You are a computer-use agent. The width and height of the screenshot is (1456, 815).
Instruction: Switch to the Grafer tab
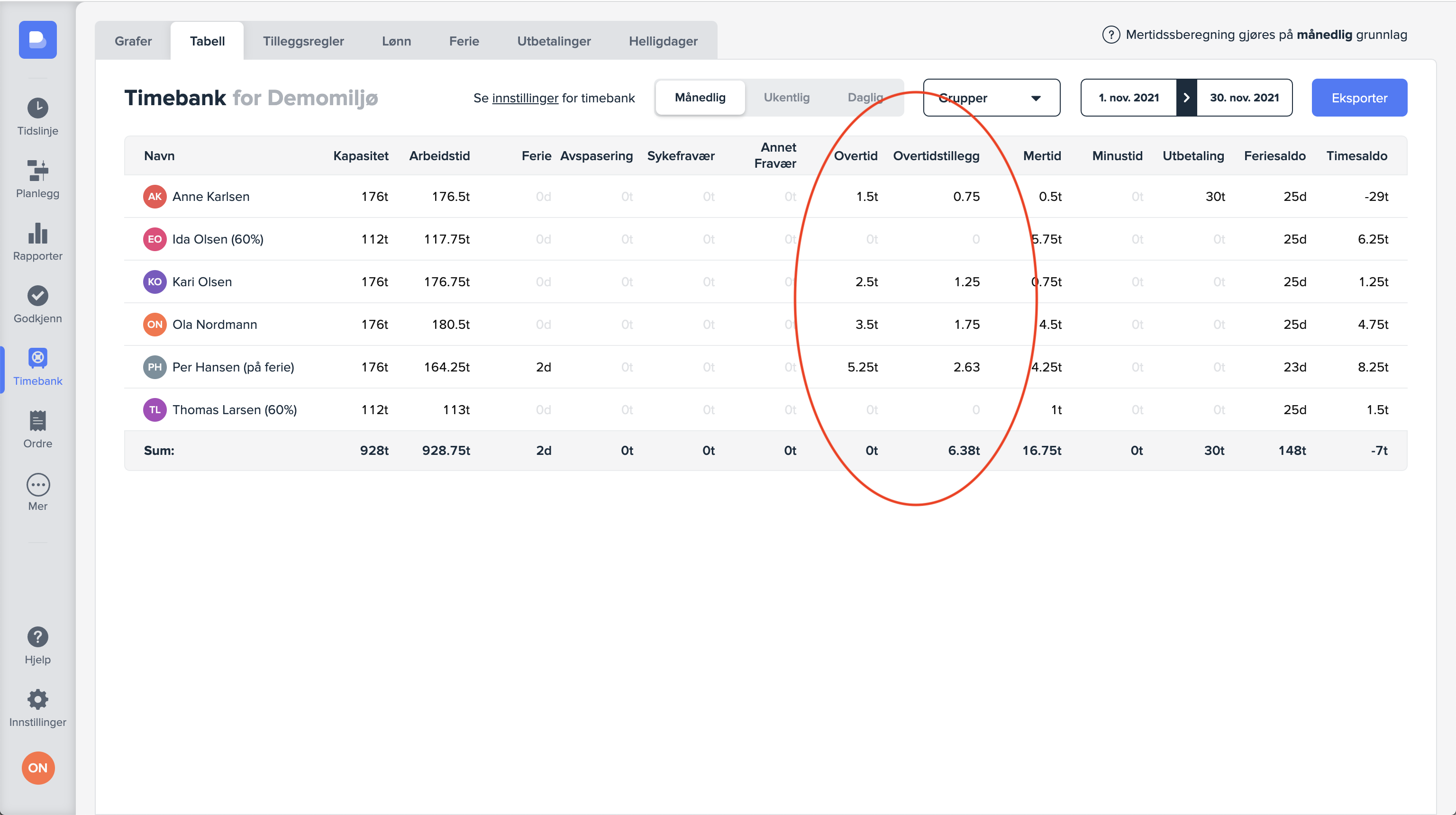(x=133, y=41)
